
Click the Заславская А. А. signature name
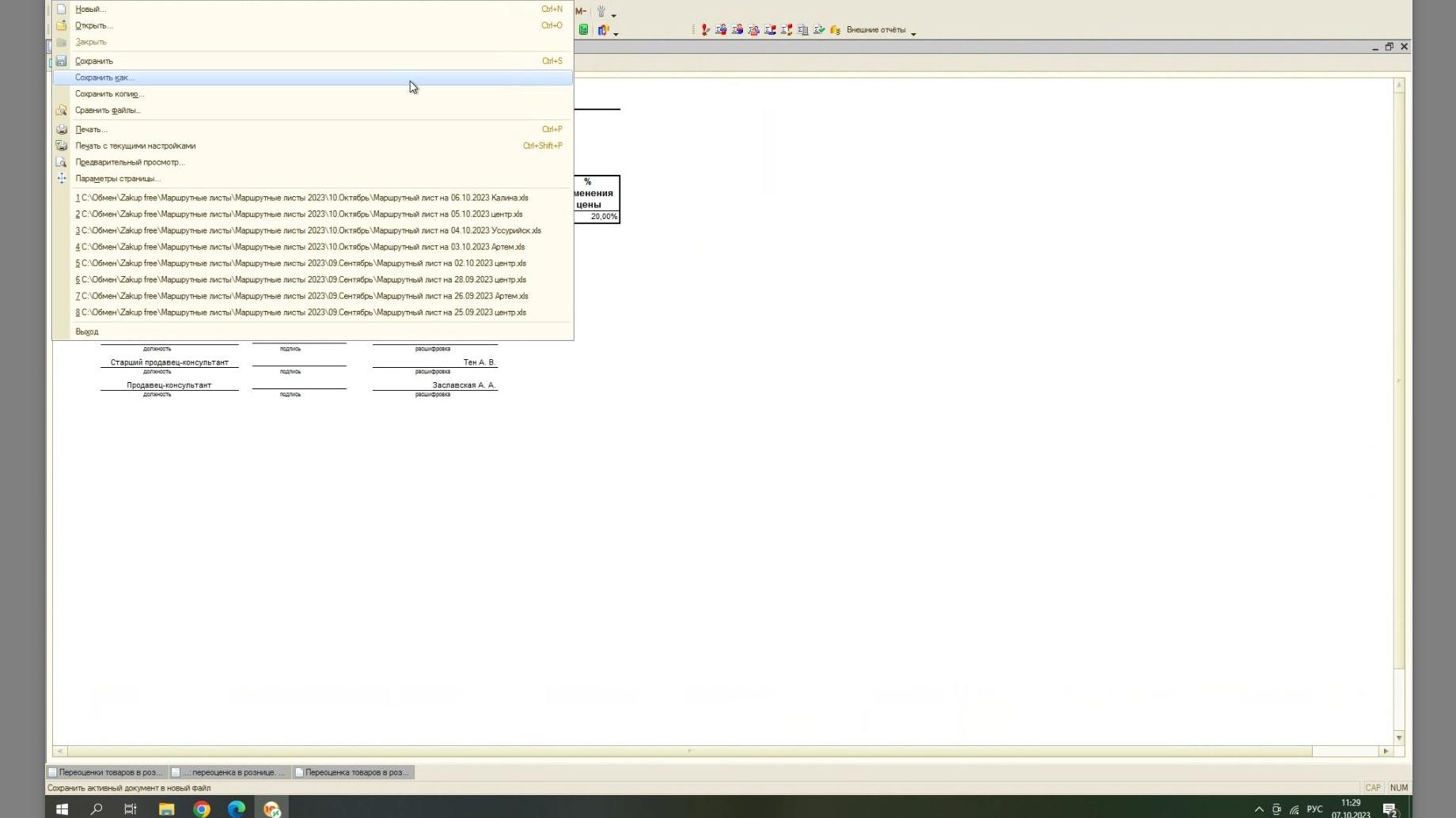click(464, 385)
